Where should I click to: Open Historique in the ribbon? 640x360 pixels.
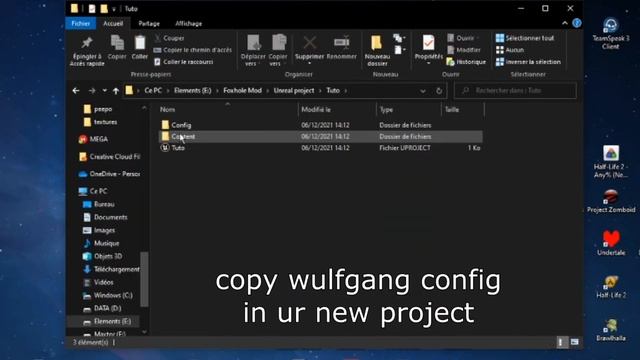tap(467, 62)
